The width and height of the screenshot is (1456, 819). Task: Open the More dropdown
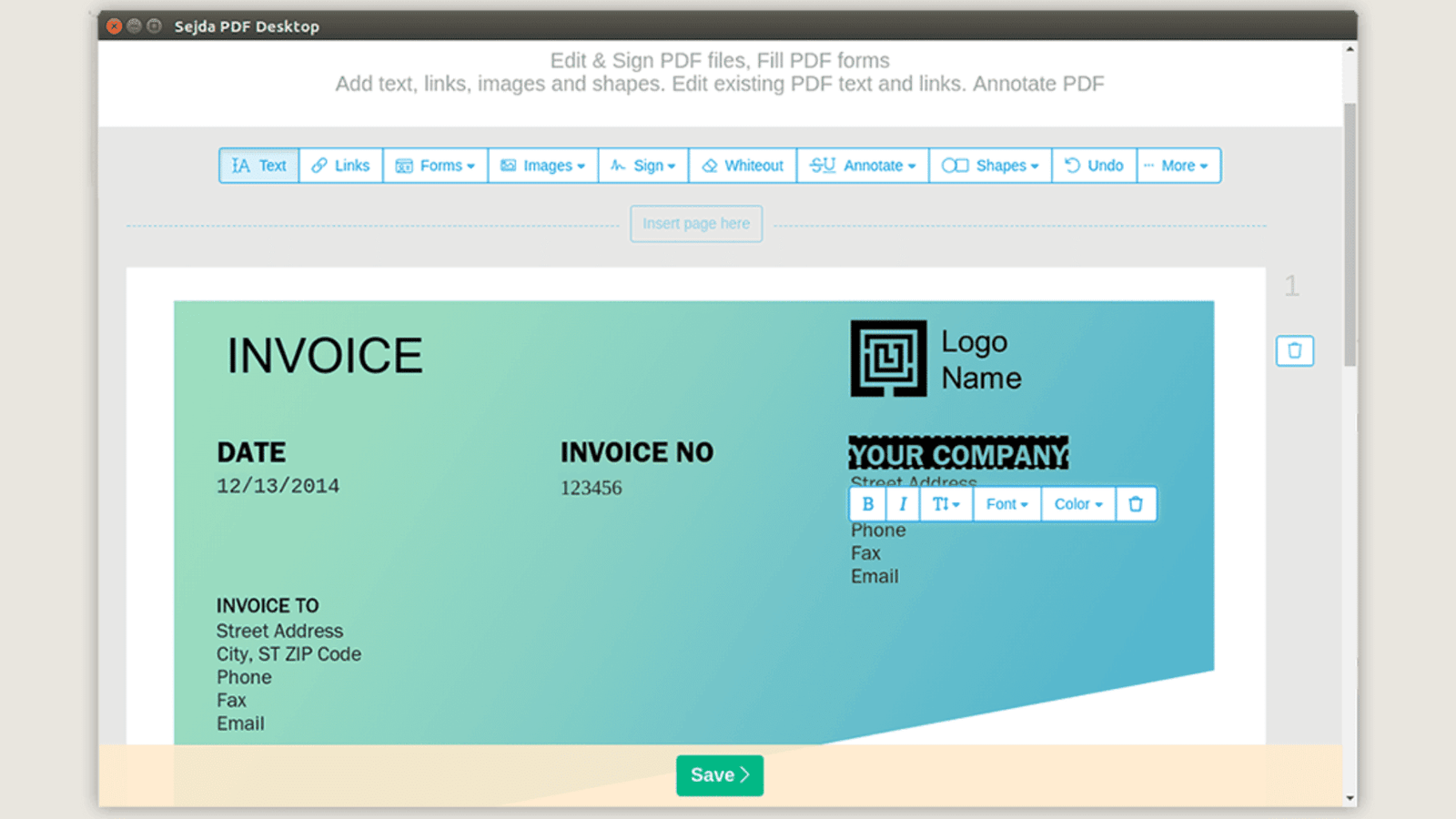[x=1178, y=166]
